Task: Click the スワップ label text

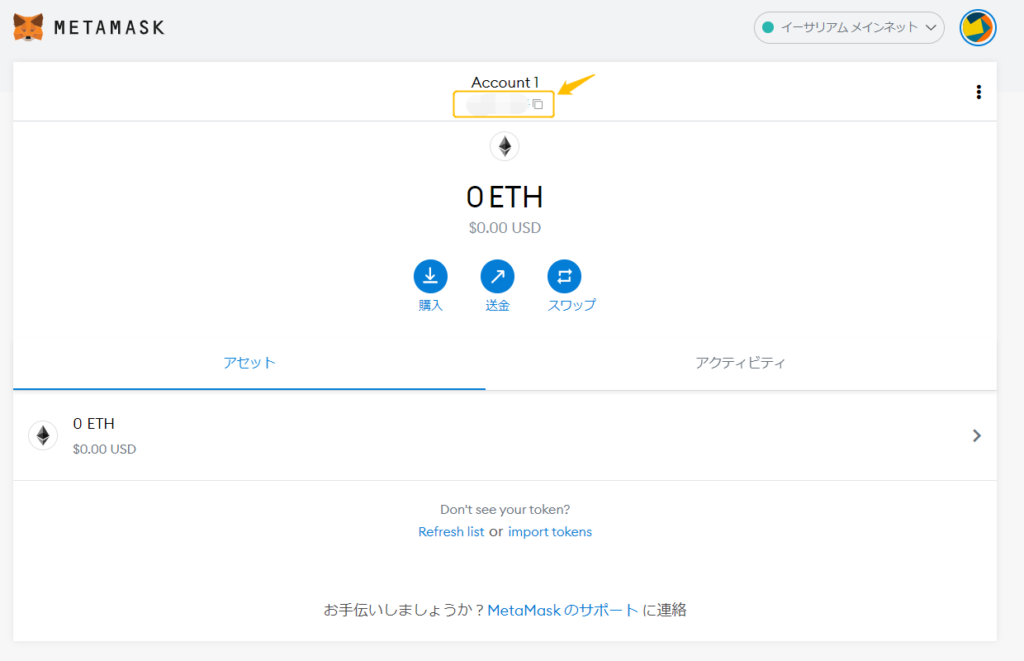Action: (x=571, y=305)
